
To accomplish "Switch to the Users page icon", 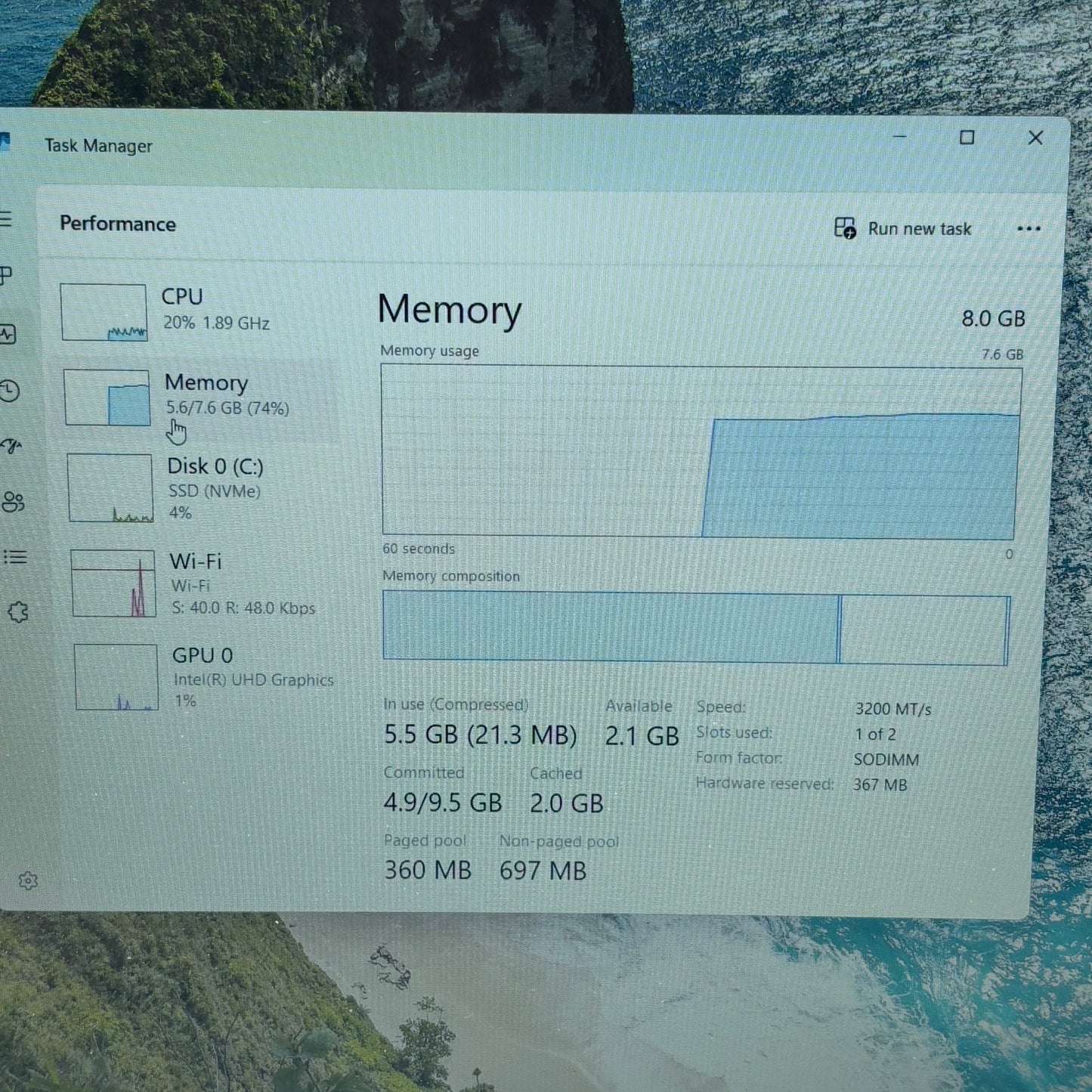I will [13, 502].
